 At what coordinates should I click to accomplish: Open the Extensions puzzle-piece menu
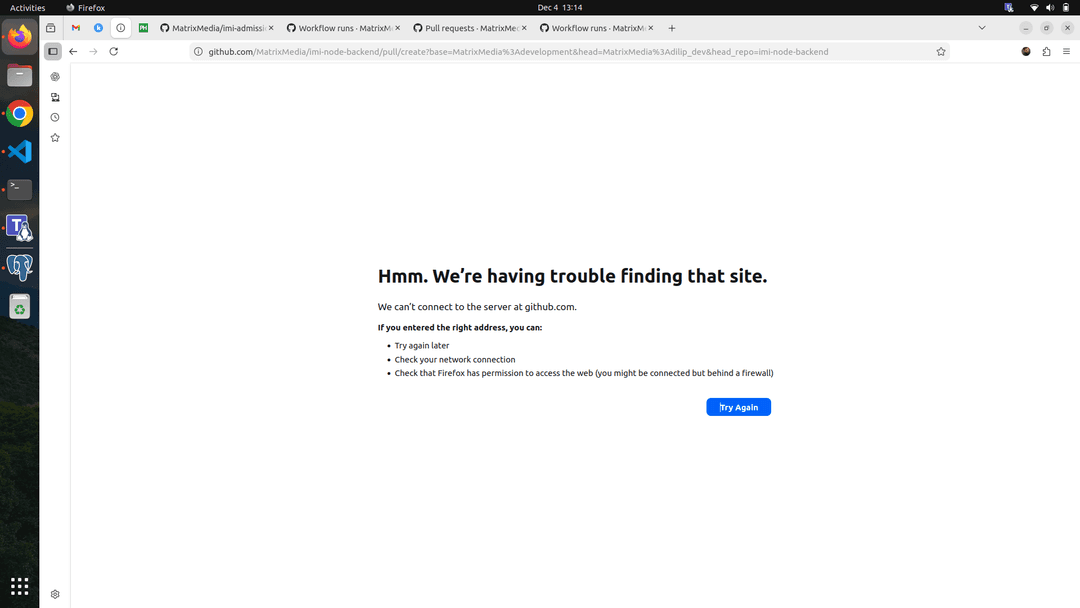click(1046, 52)
